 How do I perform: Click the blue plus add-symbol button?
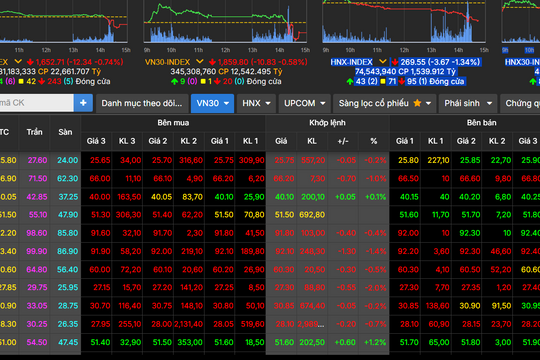[x=83, y=103]
